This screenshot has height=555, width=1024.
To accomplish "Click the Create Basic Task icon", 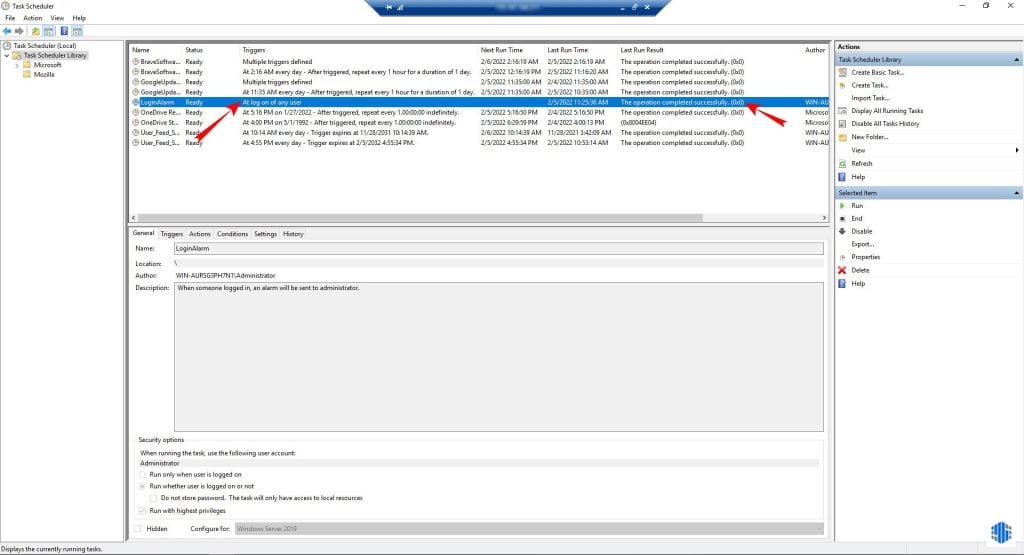I will click(842, 72).
